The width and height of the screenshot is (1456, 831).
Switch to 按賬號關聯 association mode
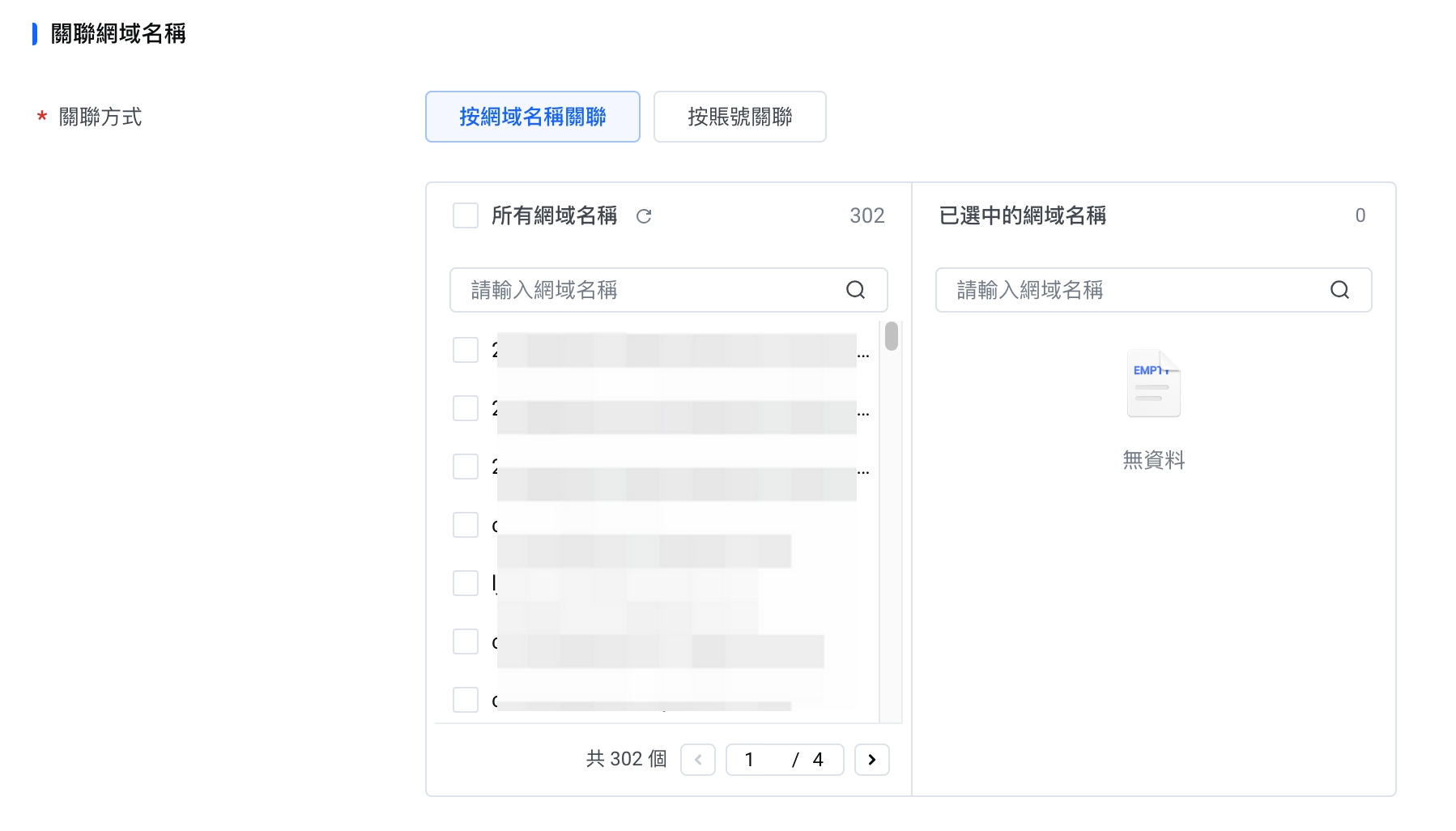739,117
